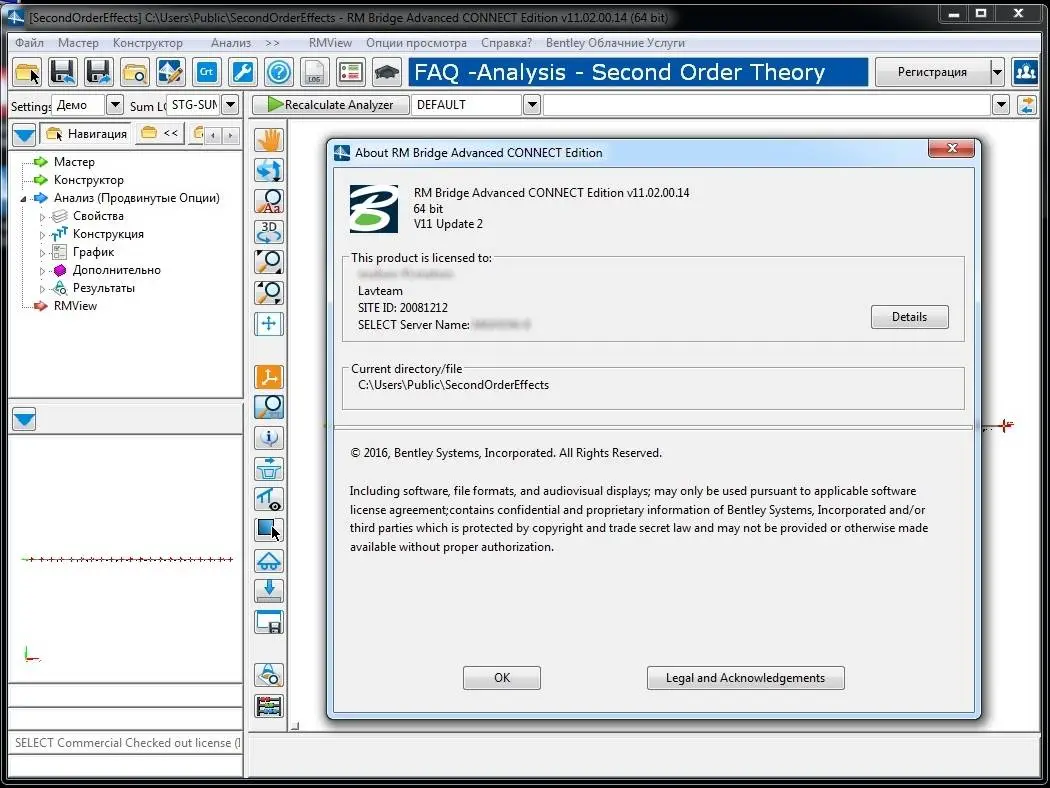Screen dimensions: 1050x788
Task: Click the people icon beside Регистрация
Action: pyautogui.click(x=1025, y=72)
